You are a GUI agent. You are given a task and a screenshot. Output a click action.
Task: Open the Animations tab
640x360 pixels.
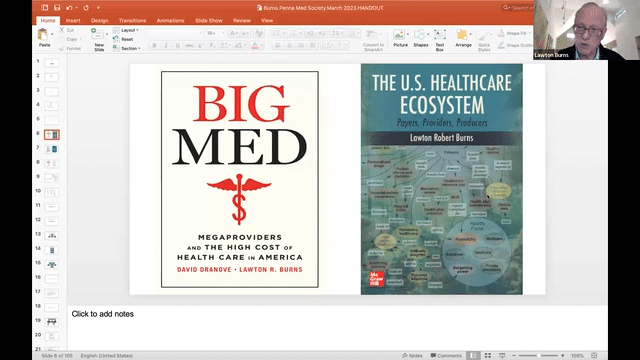[x=171, y=20]
